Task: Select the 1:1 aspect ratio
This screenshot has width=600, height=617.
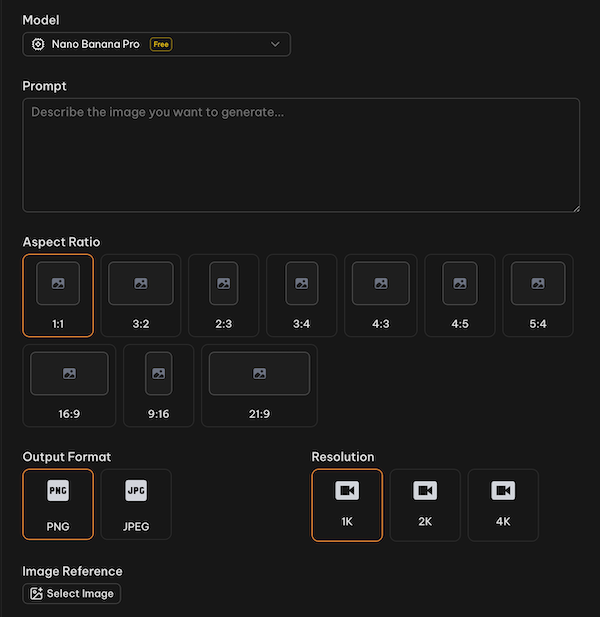Action: 58,295
